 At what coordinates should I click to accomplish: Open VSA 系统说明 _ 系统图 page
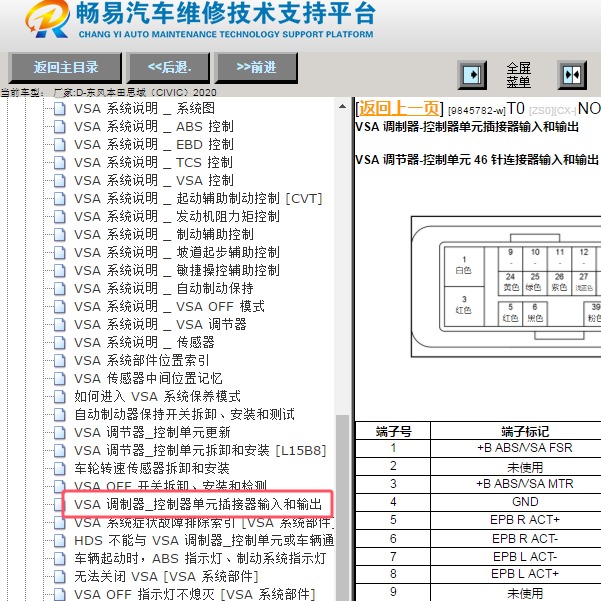point(144,108)
